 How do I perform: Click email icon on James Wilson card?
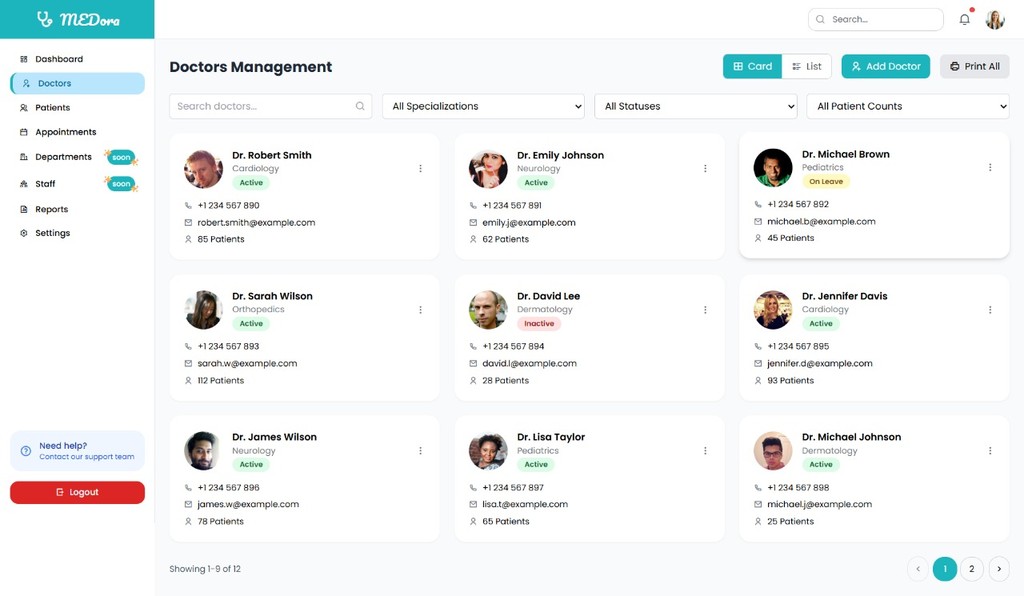coord(188,505)
